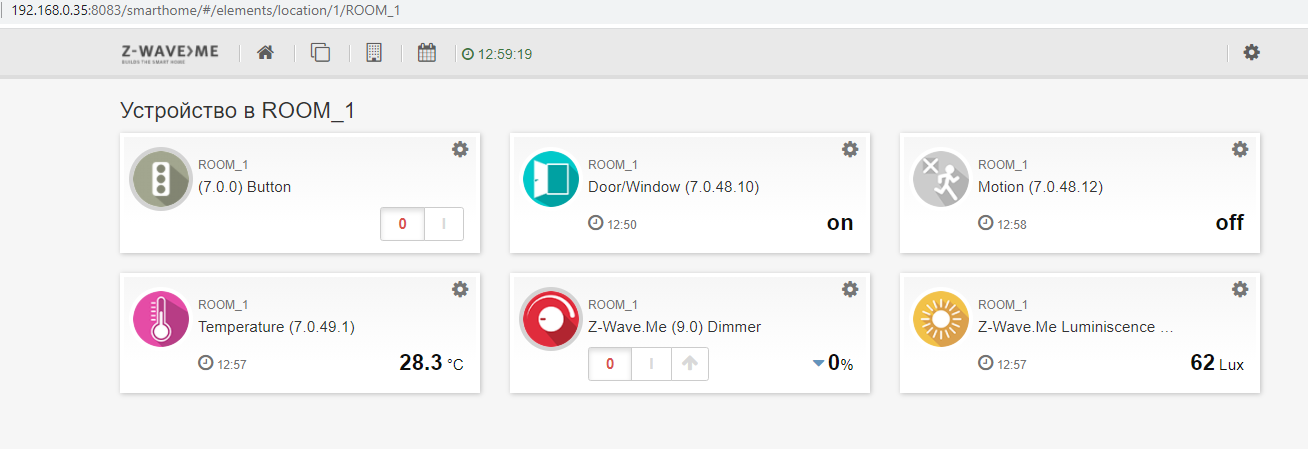Open the rooms building icon

[374, 53]
